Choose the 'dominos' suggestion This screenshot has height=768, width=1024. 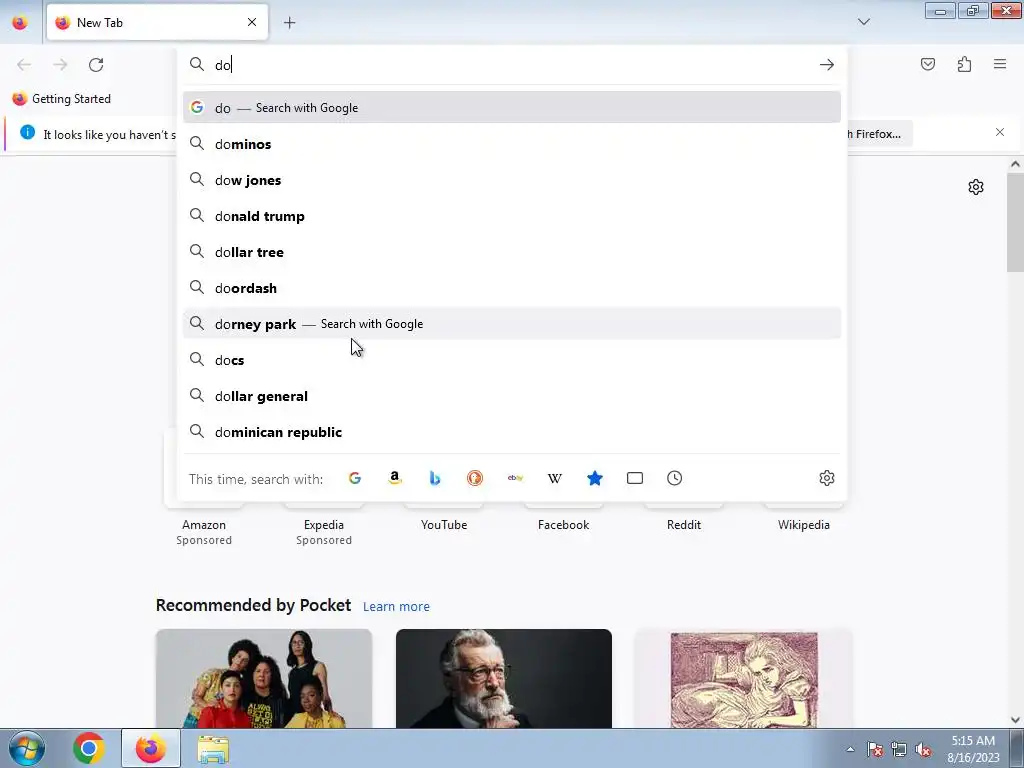point(512,144)
